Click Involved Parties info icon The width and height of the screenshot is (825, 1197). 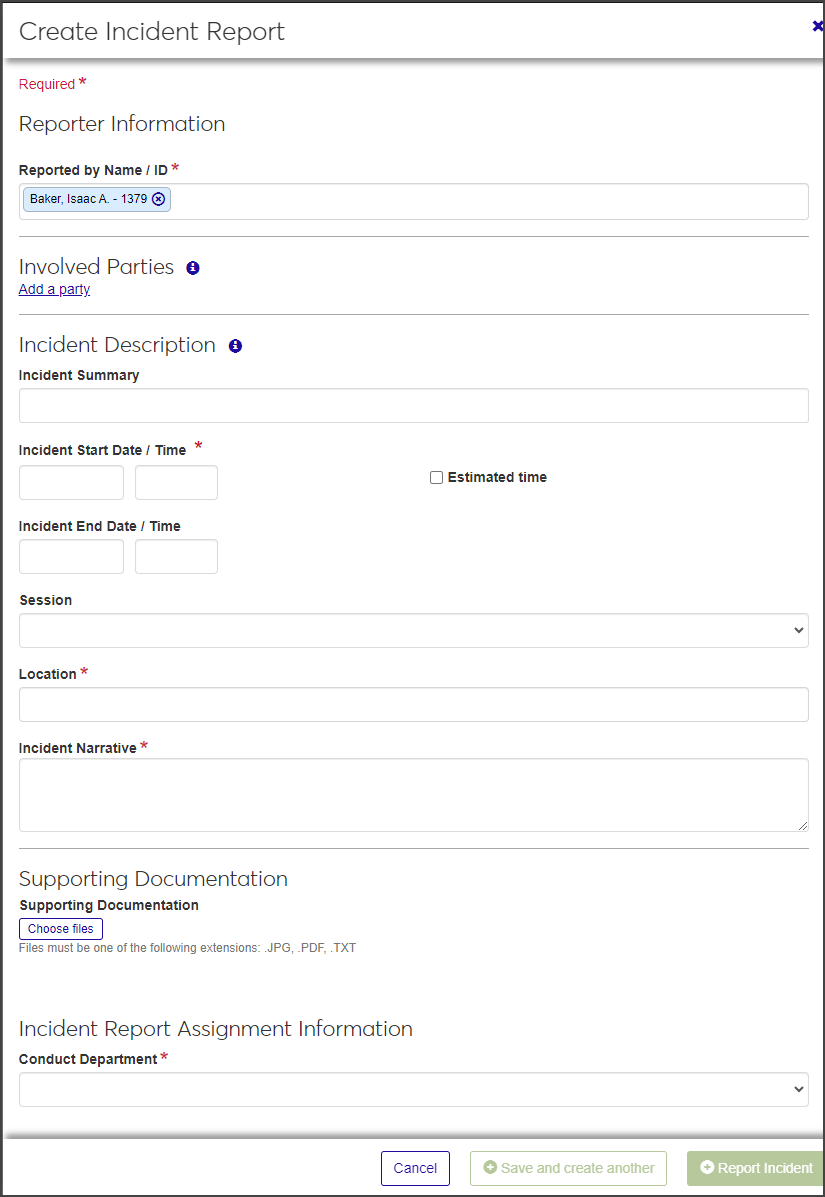click(x=193, y=268)
